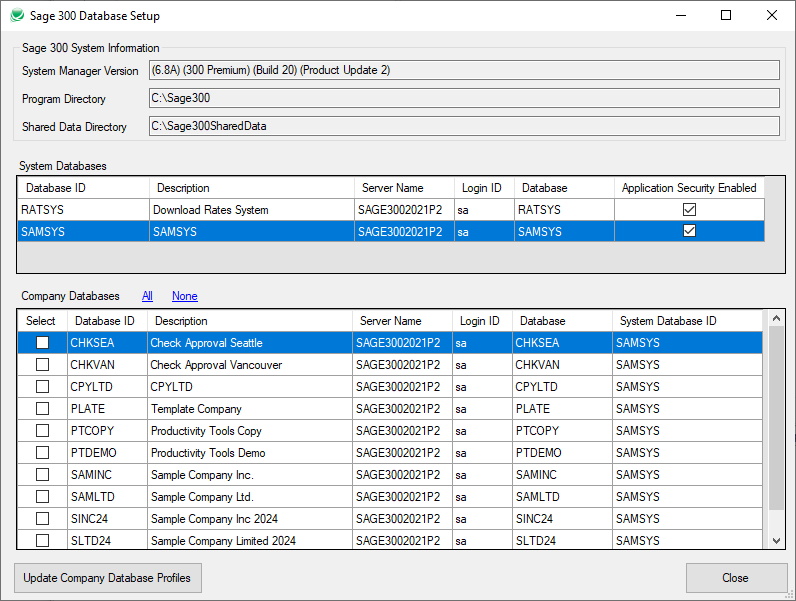Minimize the Database Setup window

click(681, 15)
